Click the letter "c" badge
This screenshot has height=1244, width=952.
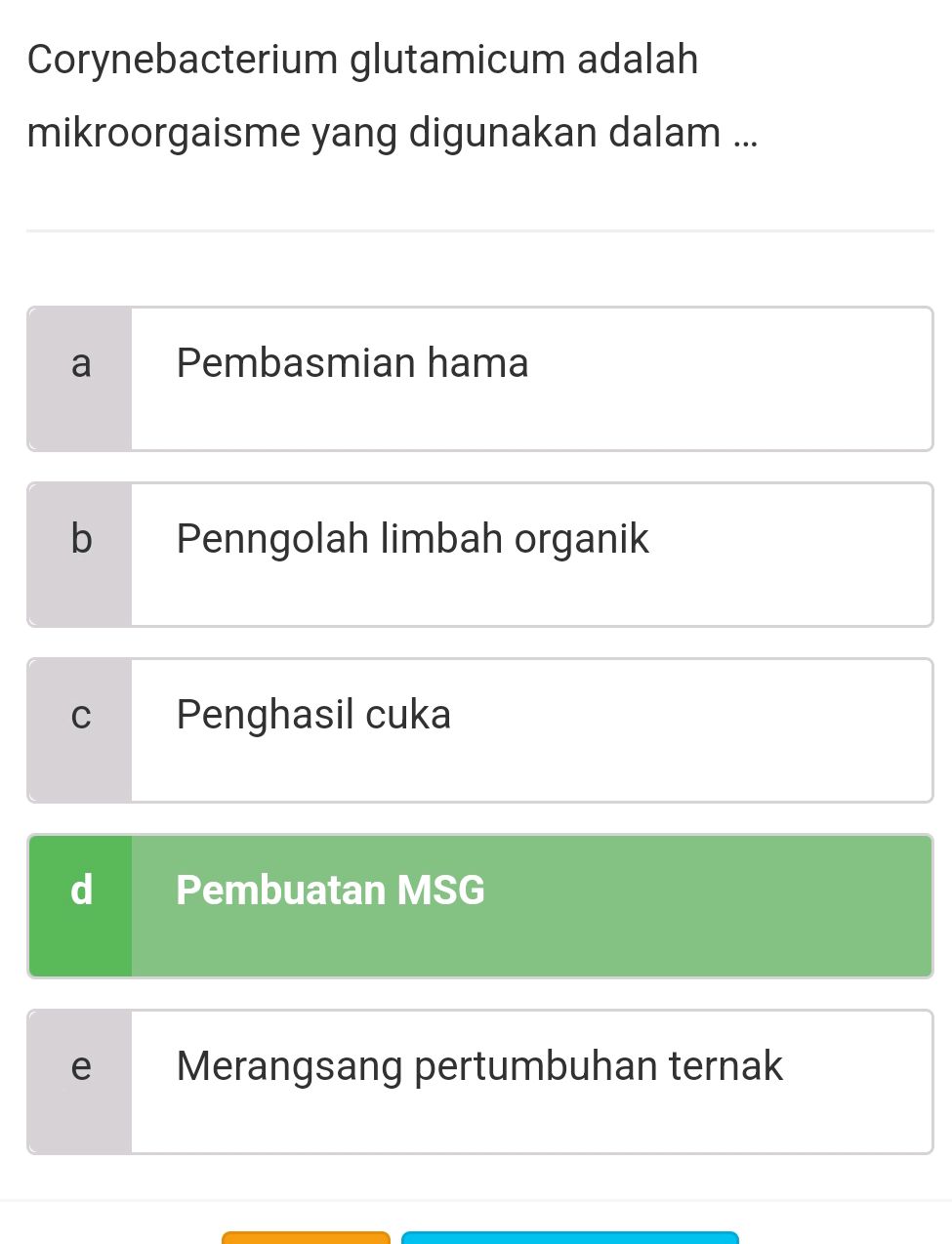click(x=81, y=715)
